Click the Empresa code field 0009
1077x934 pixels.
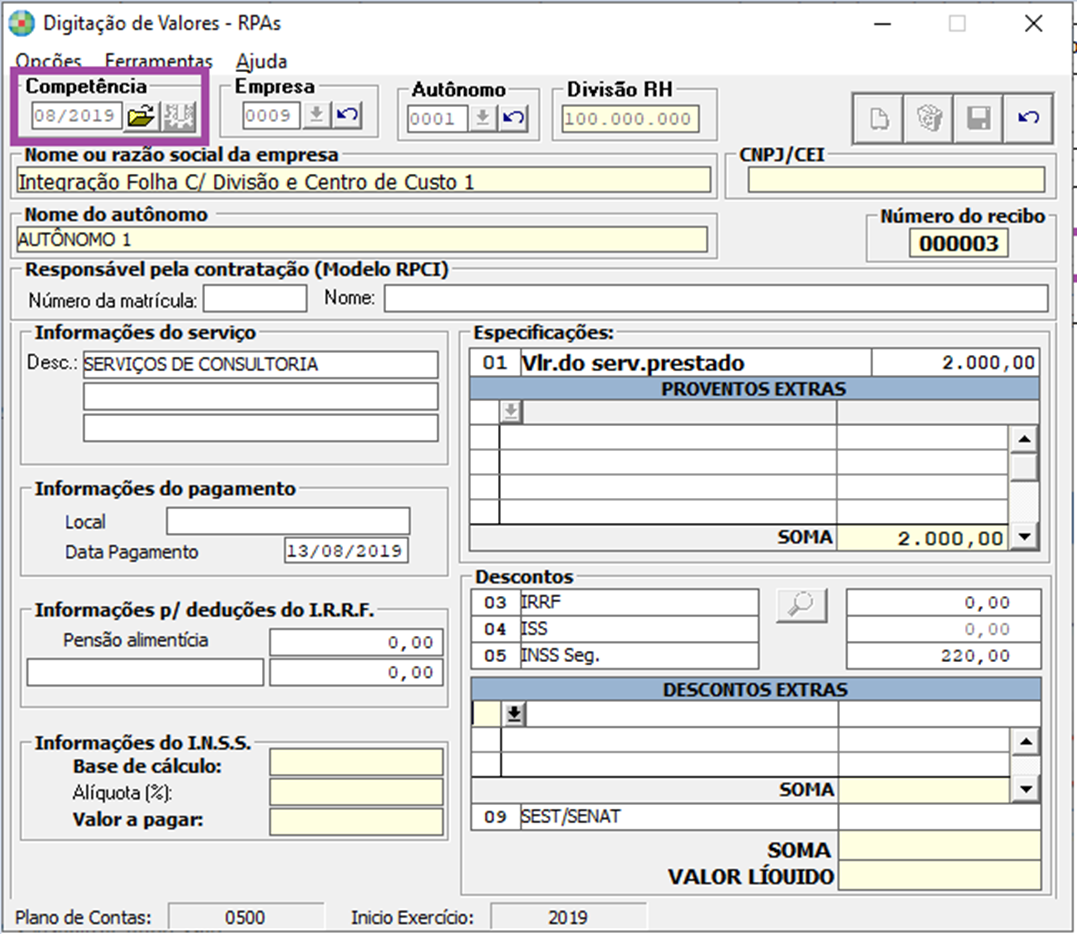(x=271, y=115)
